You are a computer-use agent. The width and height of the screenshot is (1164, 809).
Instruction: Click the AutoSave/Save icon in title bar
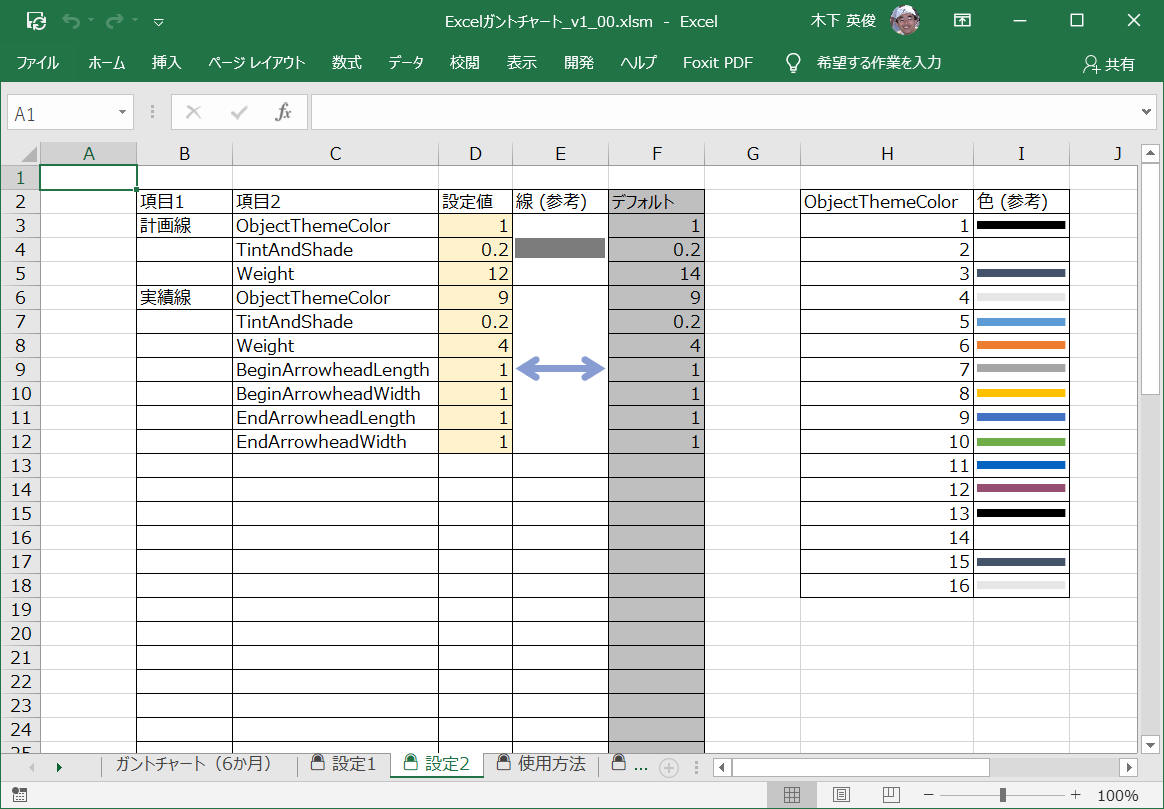[36, 20]
